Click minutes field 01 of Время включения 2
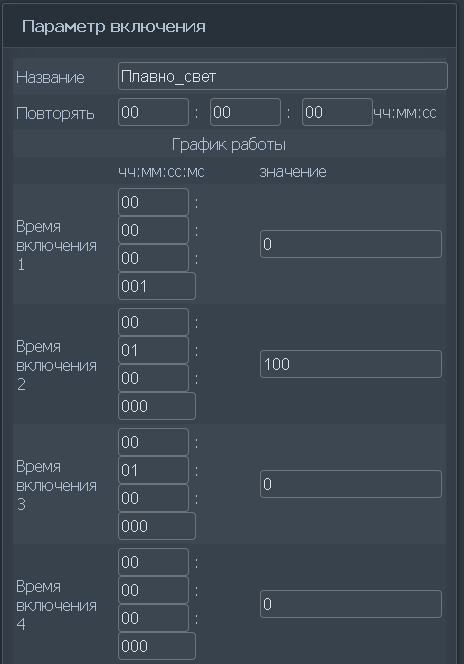Image resolution: width=464 pixels, height=664 pixels. point(153,350)
